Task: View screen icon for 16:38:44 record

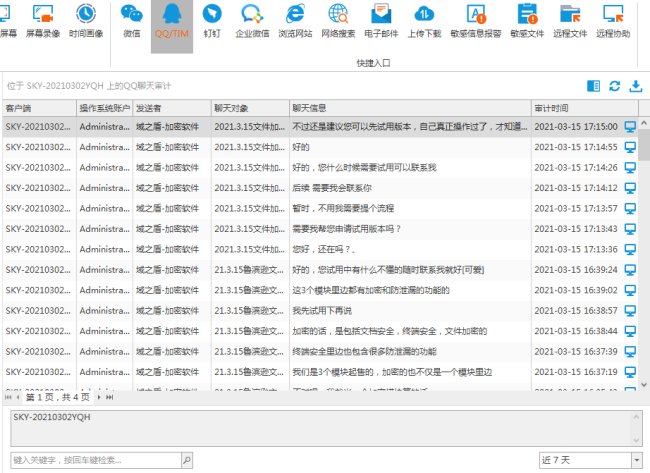Action: (630, 331)
